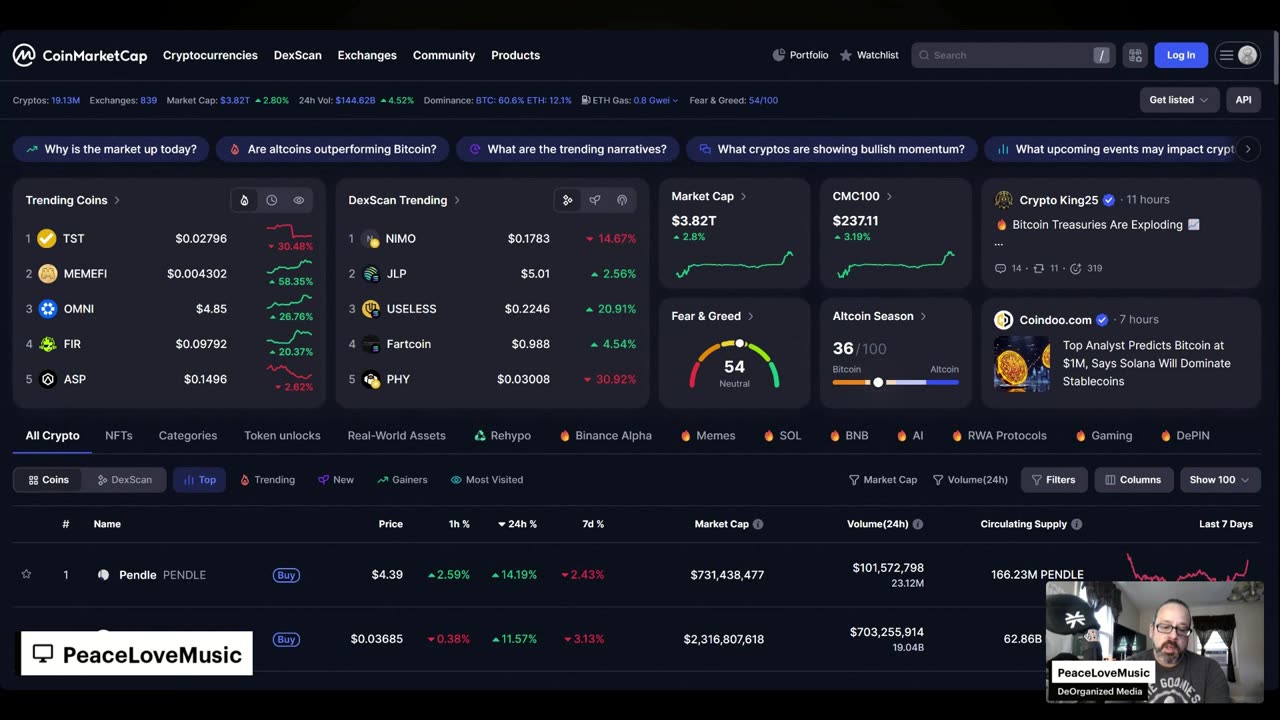Image resolution: width=1280 pixels, height=720 pixels.
Task: Select the ASP coin icon
Action: pos(47,379)
